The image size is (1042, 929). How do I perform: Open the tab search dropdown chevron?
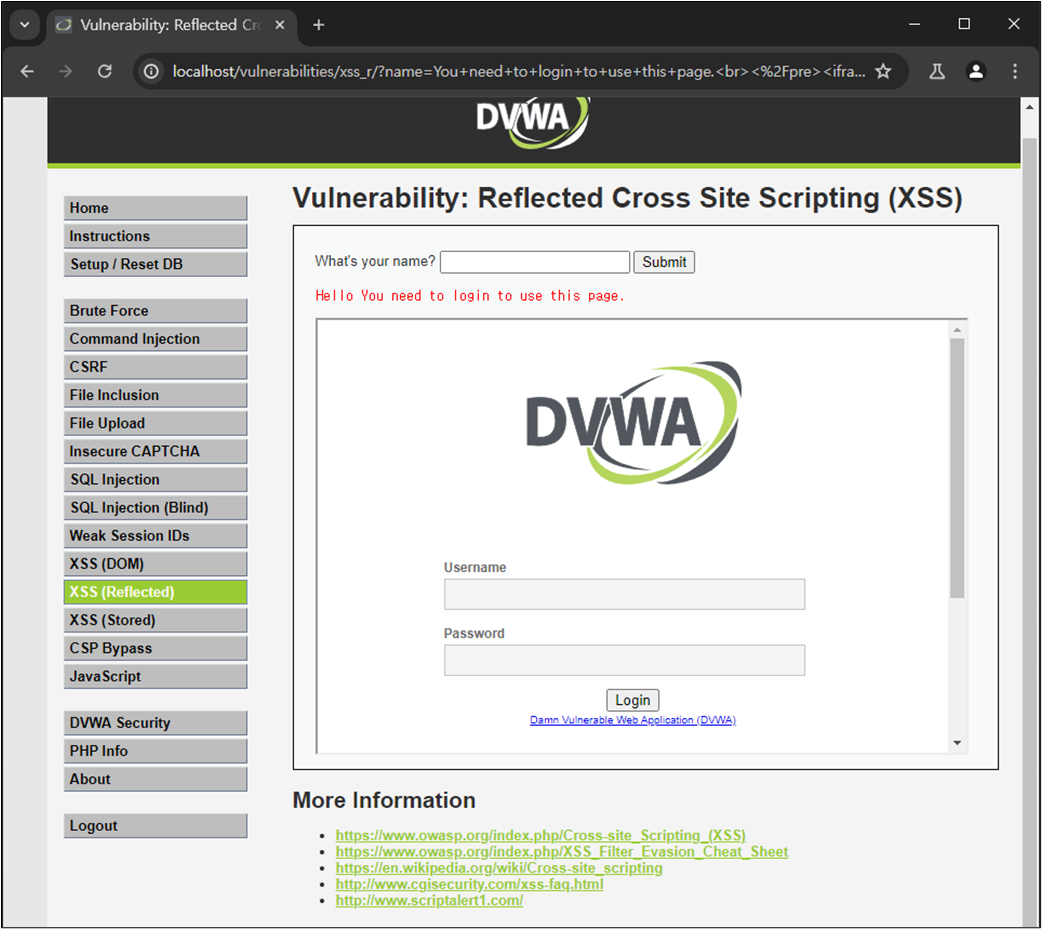tap(25, 25)
